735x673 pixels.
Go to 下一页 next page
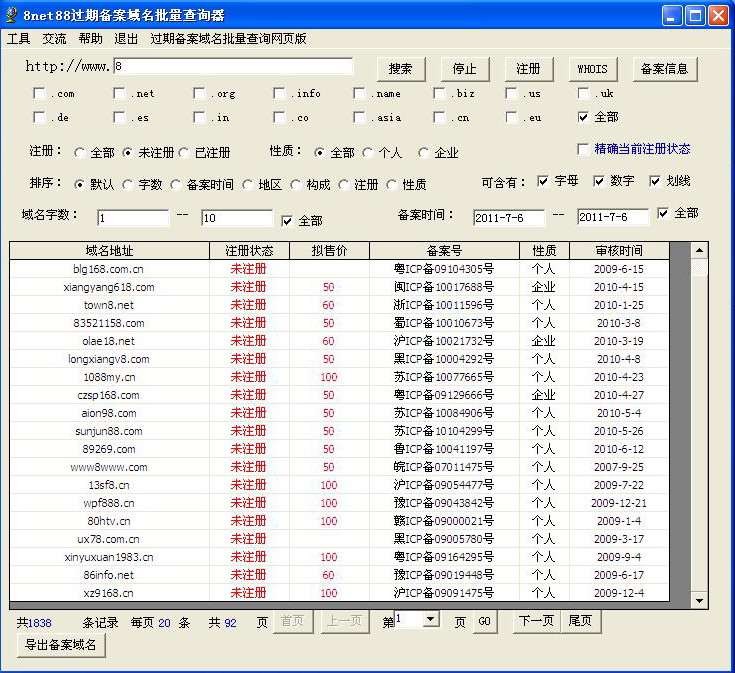[x=536, y=621]
